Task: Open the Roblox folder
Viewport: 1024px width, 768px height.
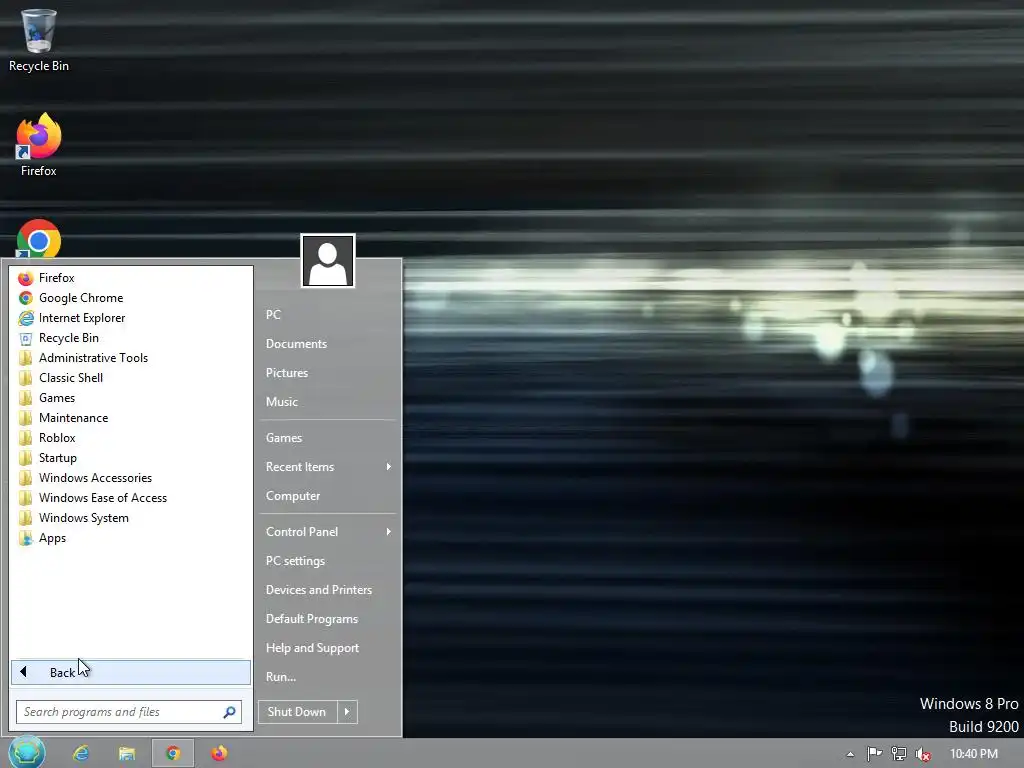Action: tap(131, 438)
